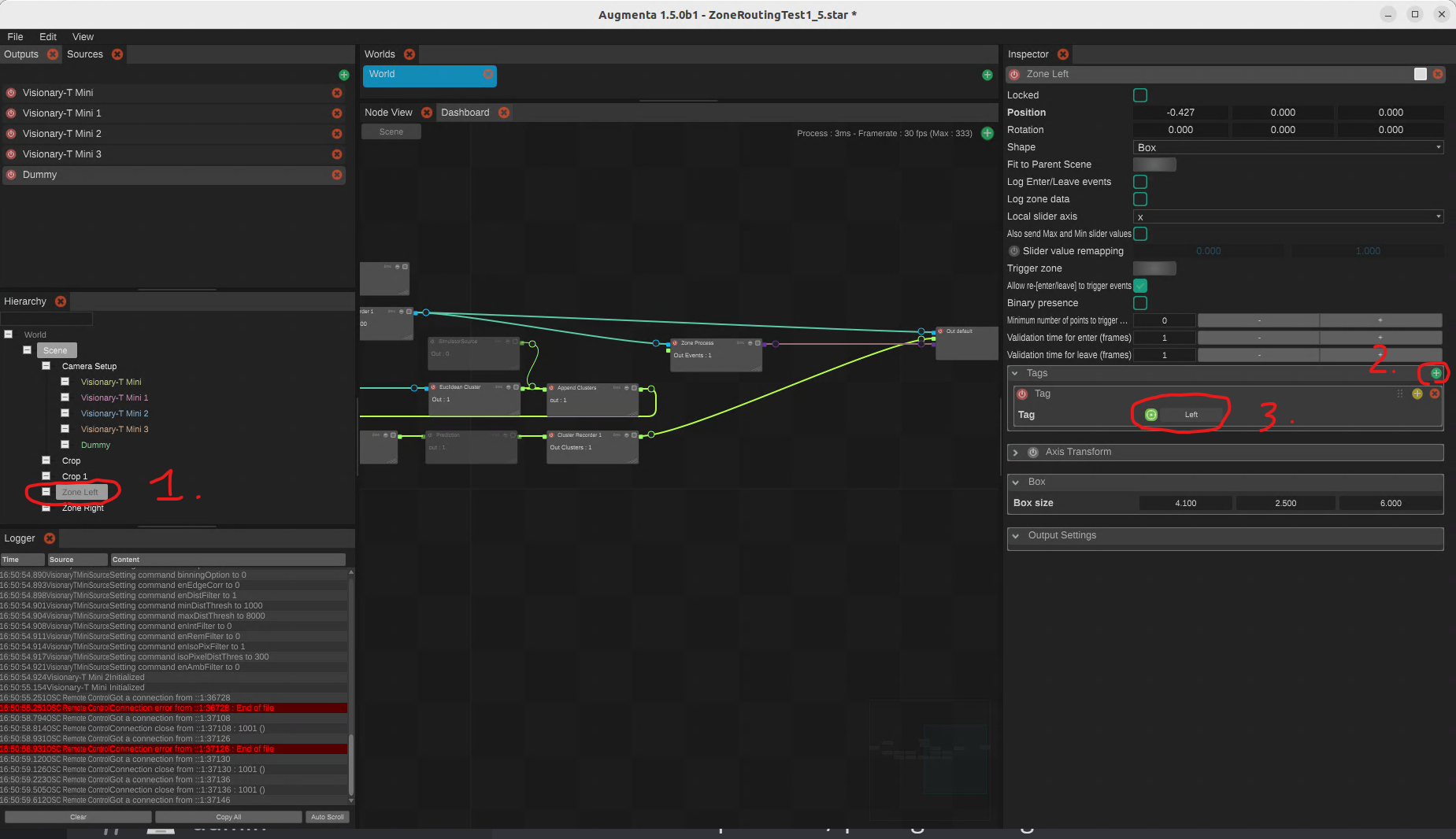Remove Zone Left using the Inspector header icon
1456x839 pixels.
(1438, 74)
